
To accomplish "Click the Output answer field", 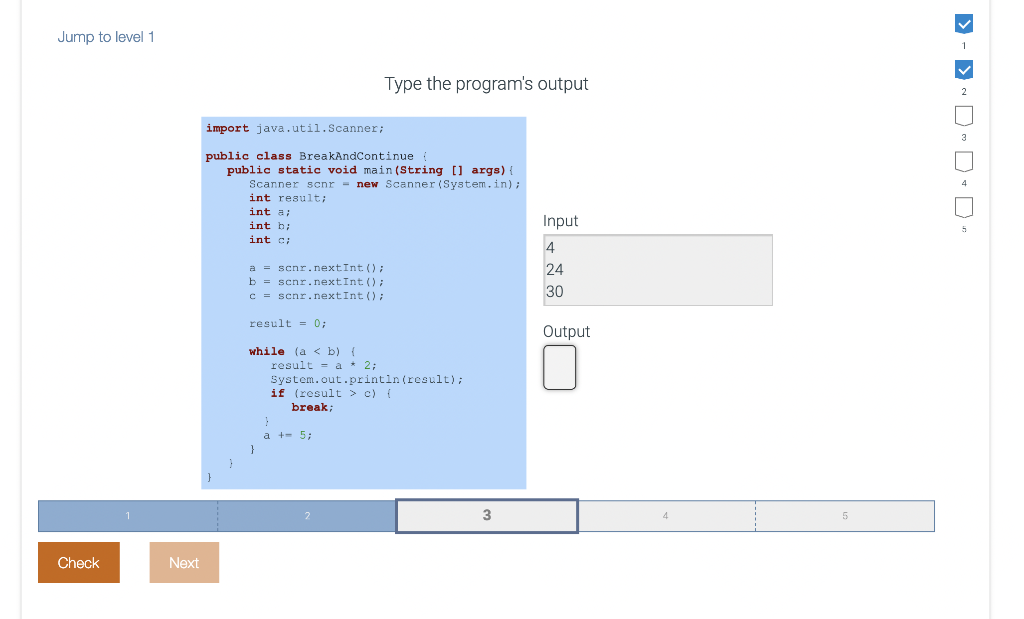I will [559, 367].
